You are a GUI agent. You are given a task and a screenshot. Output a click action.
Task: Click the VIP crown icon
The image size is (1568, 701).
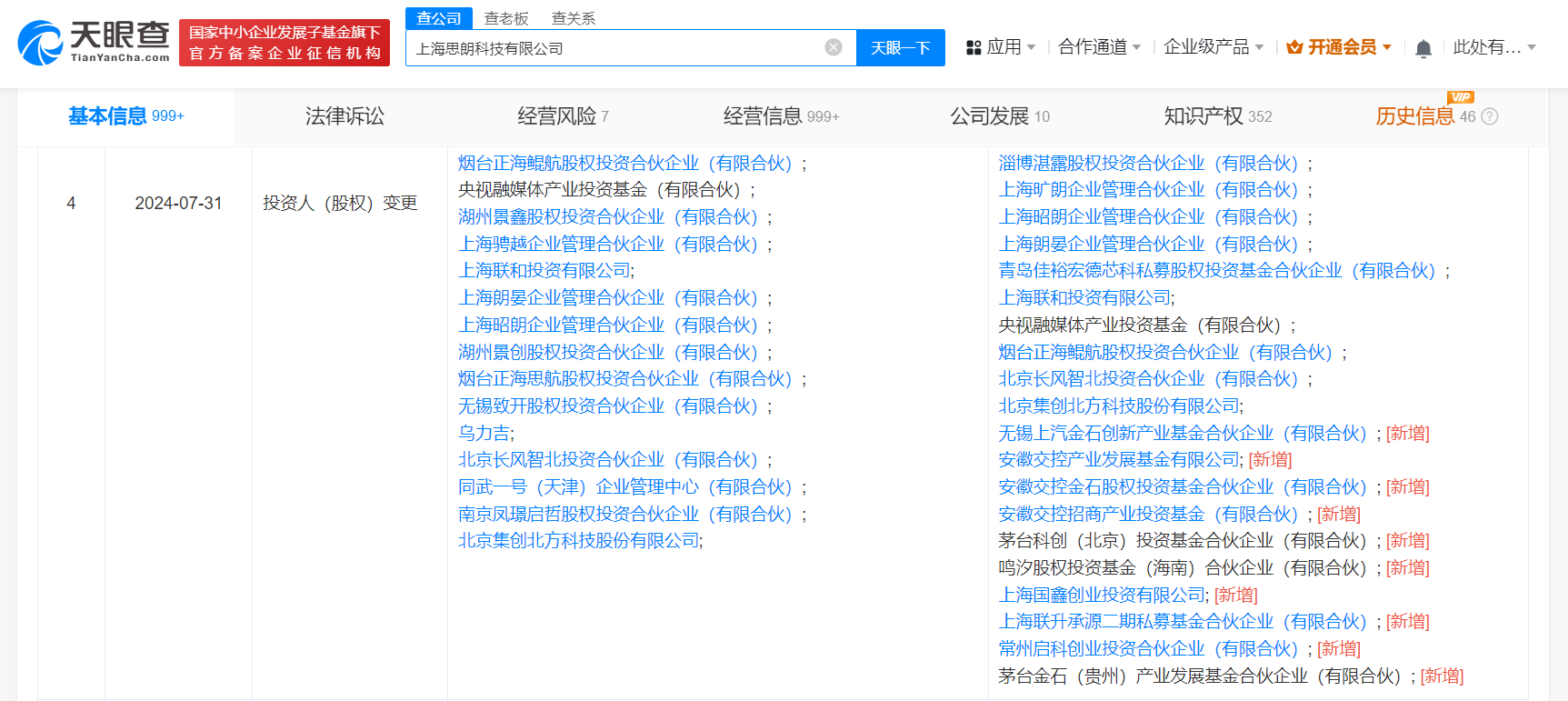pos(1294,47)
